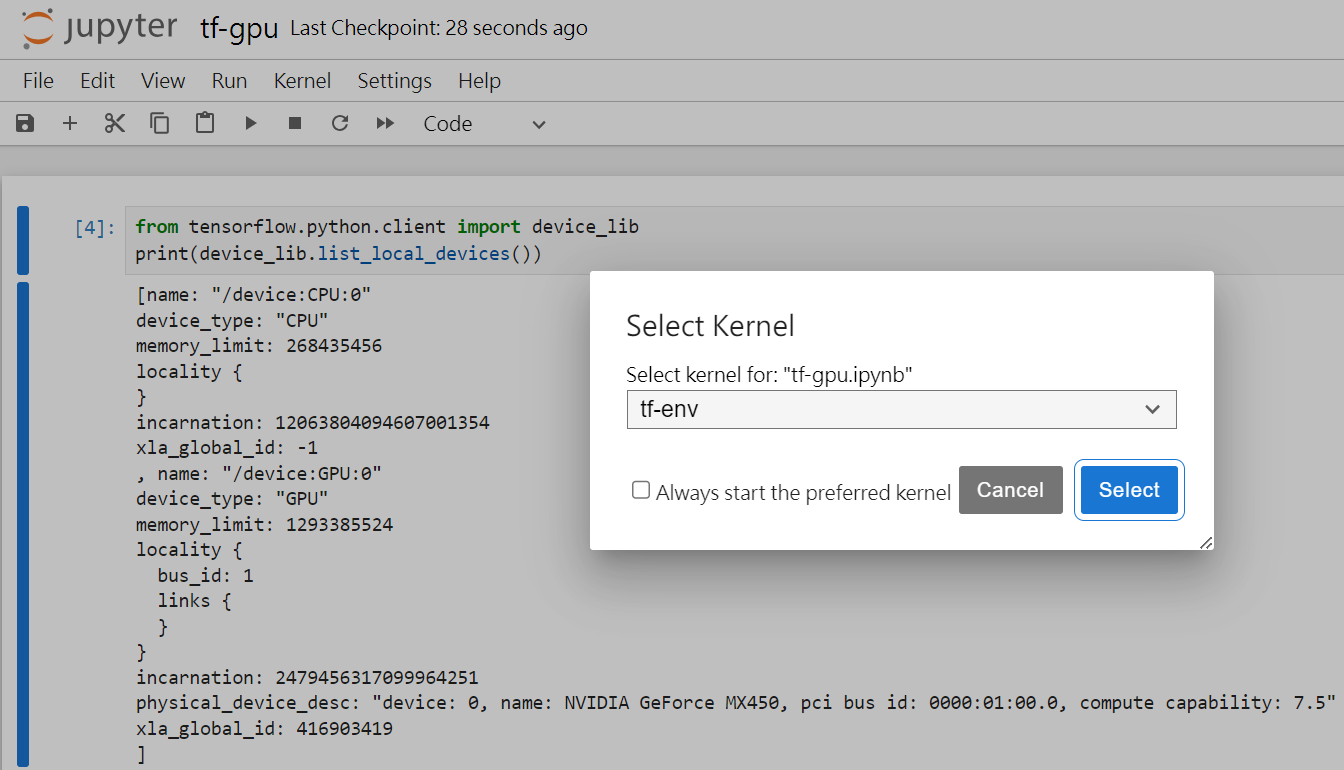Click the dialog resize handle corner
The height and width of the screenshot is (770, 1344).
pos(1205,542)
